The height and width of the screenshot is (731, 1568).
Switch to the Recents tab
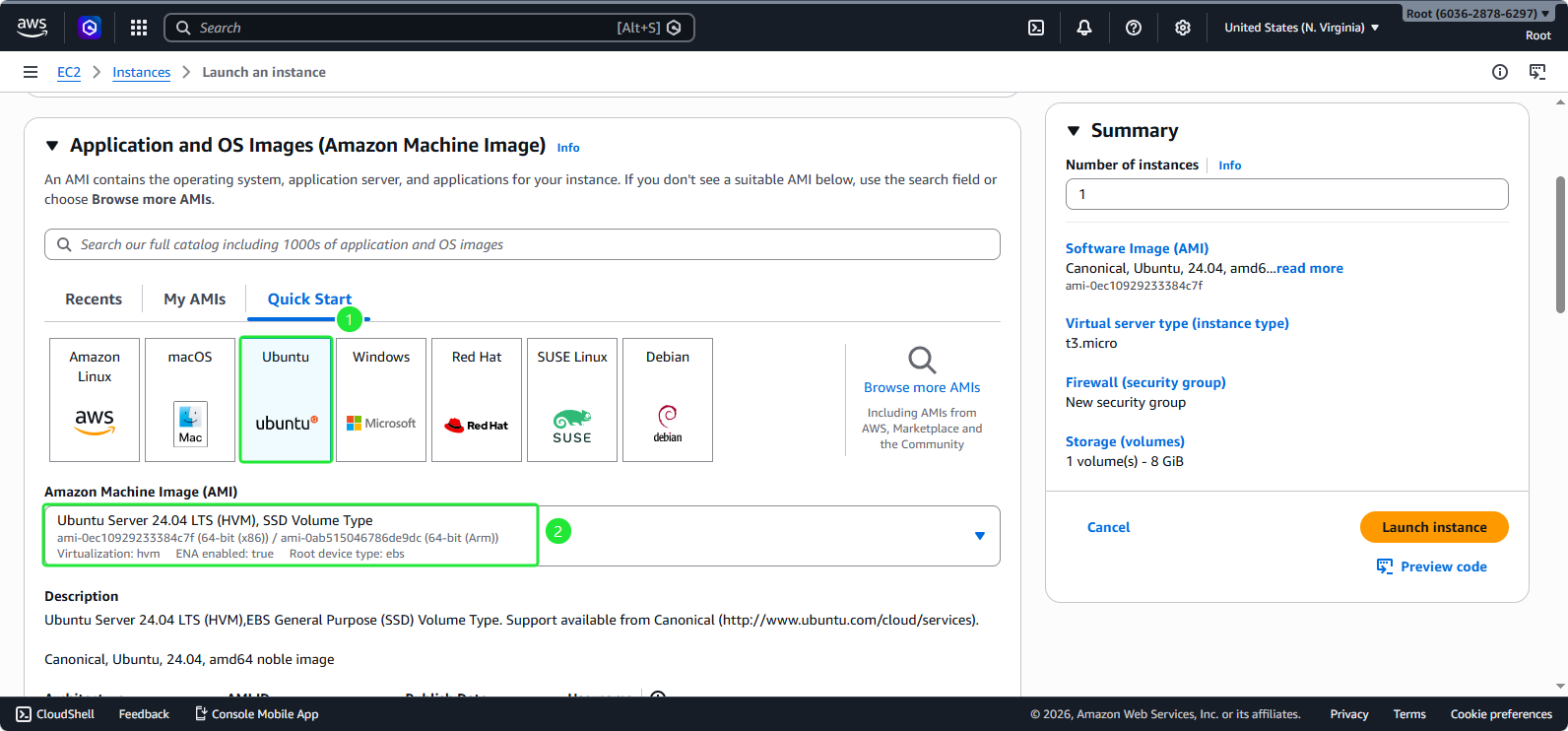click(94, 299)
